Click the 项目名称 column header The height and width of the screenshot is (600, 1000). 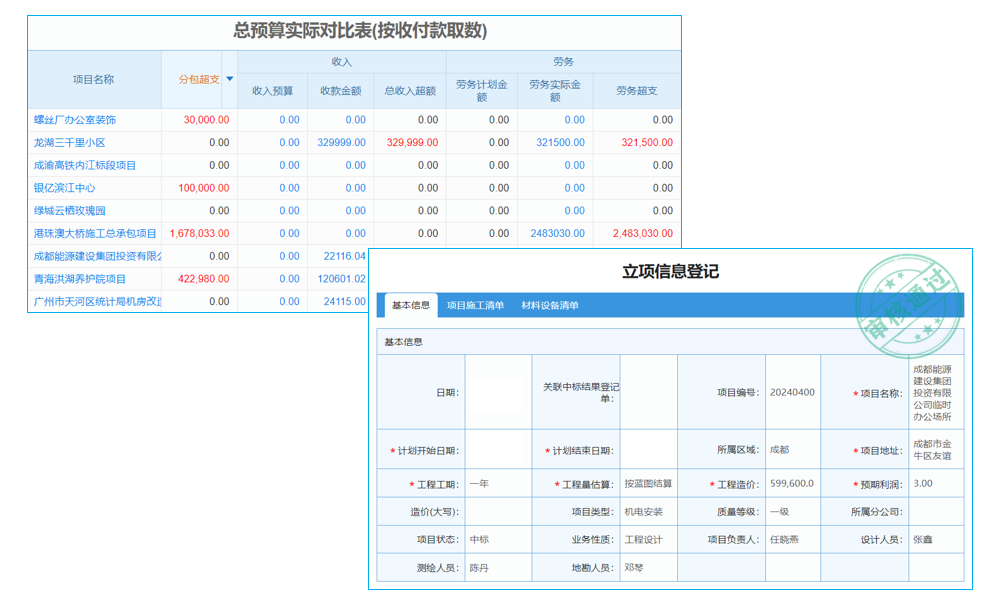pyautogui.click(x=94, y=78)
